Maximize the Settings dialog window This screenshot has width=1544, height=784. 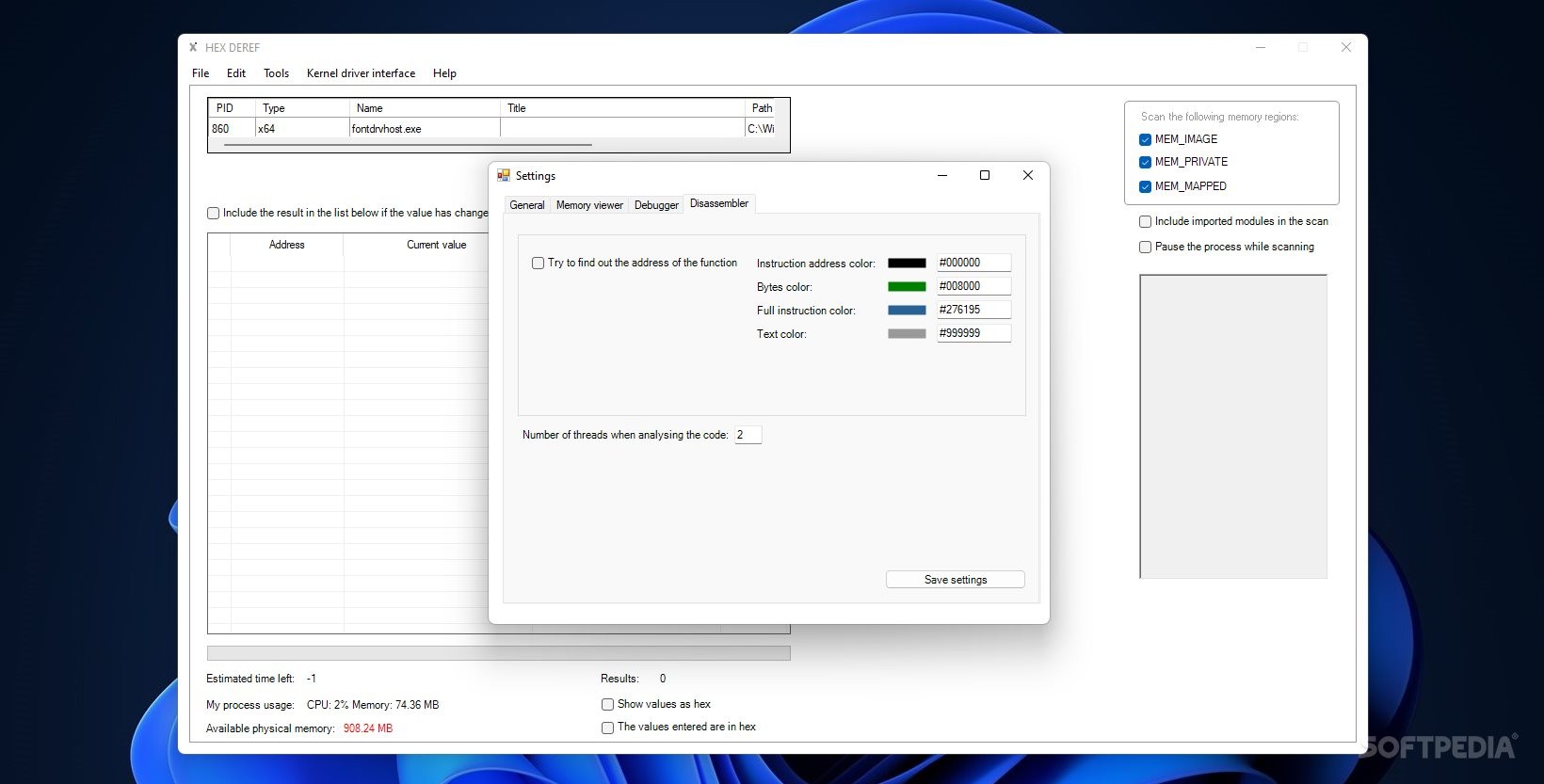985,175
